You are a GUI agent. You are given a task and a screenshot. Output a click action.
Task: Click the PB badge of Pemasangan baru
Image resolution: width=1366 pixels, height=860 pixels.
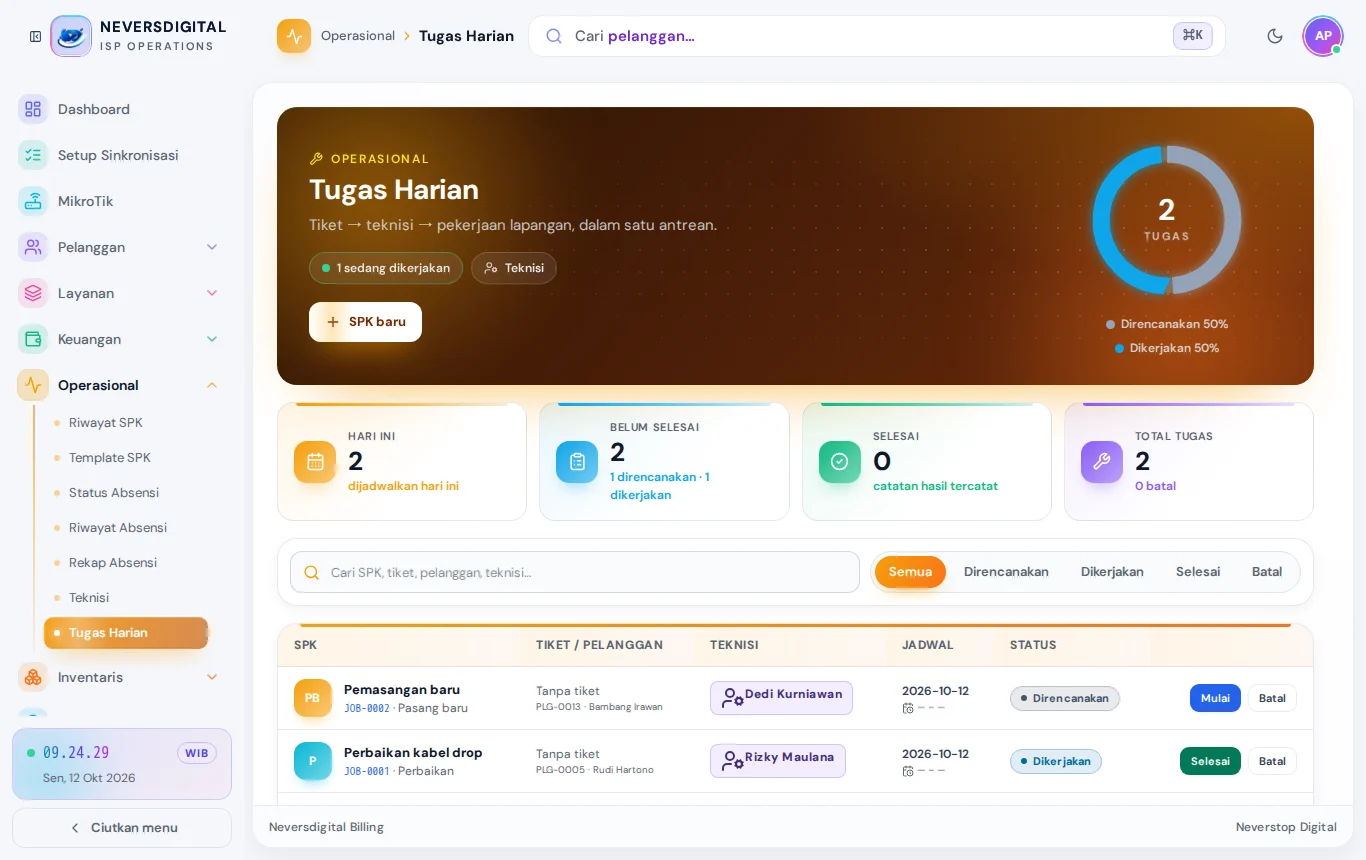point(313,698)
